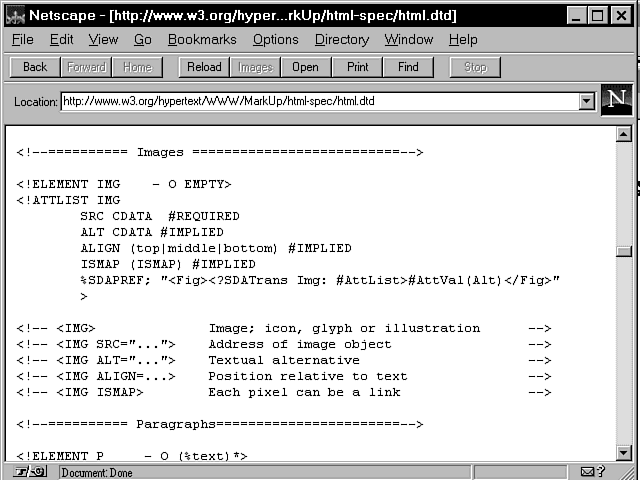
Task: Click 'Position relative to text' text
Action: pos(308,376)
